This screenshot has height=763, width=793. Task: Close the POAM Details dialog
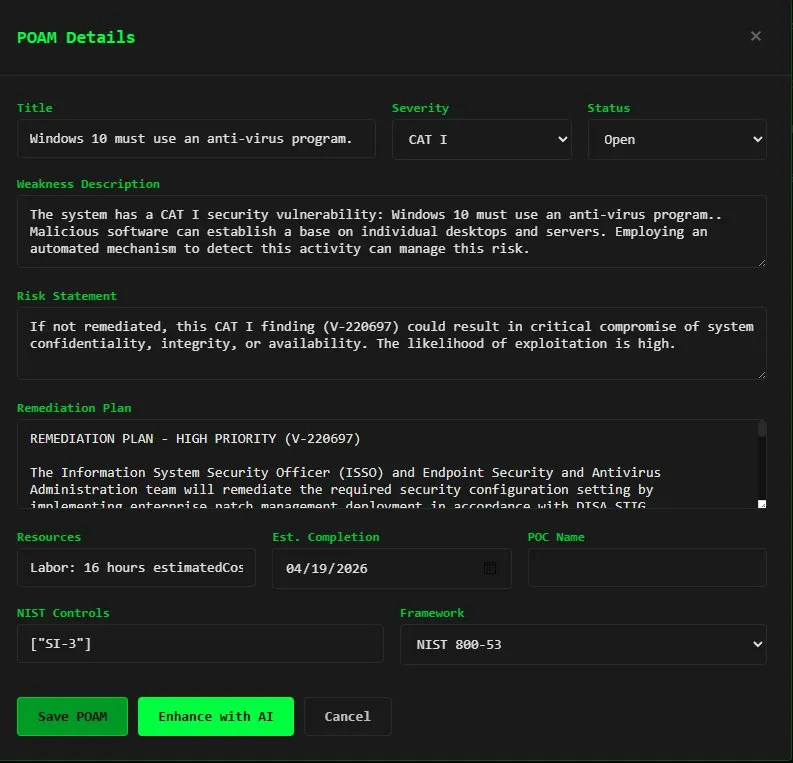pos(756,36)
